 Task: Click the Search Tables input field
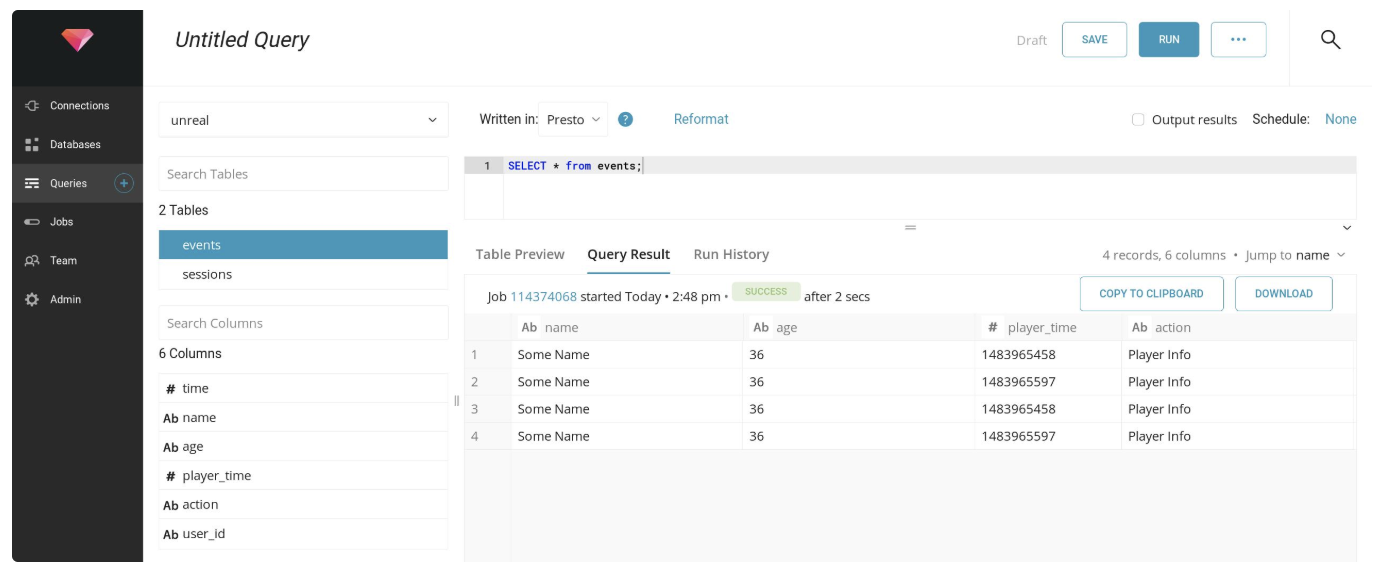point(303,174)
